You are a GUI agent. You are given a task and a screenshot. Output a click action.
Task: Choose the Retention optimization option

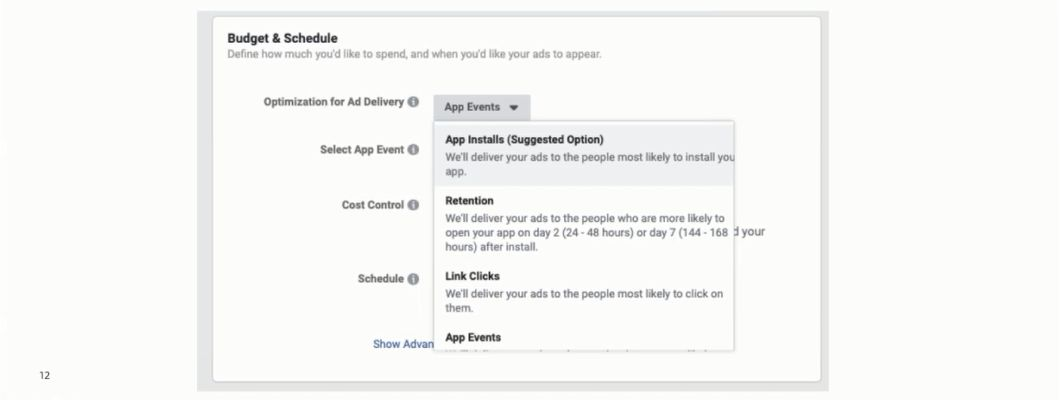(584, 224)
